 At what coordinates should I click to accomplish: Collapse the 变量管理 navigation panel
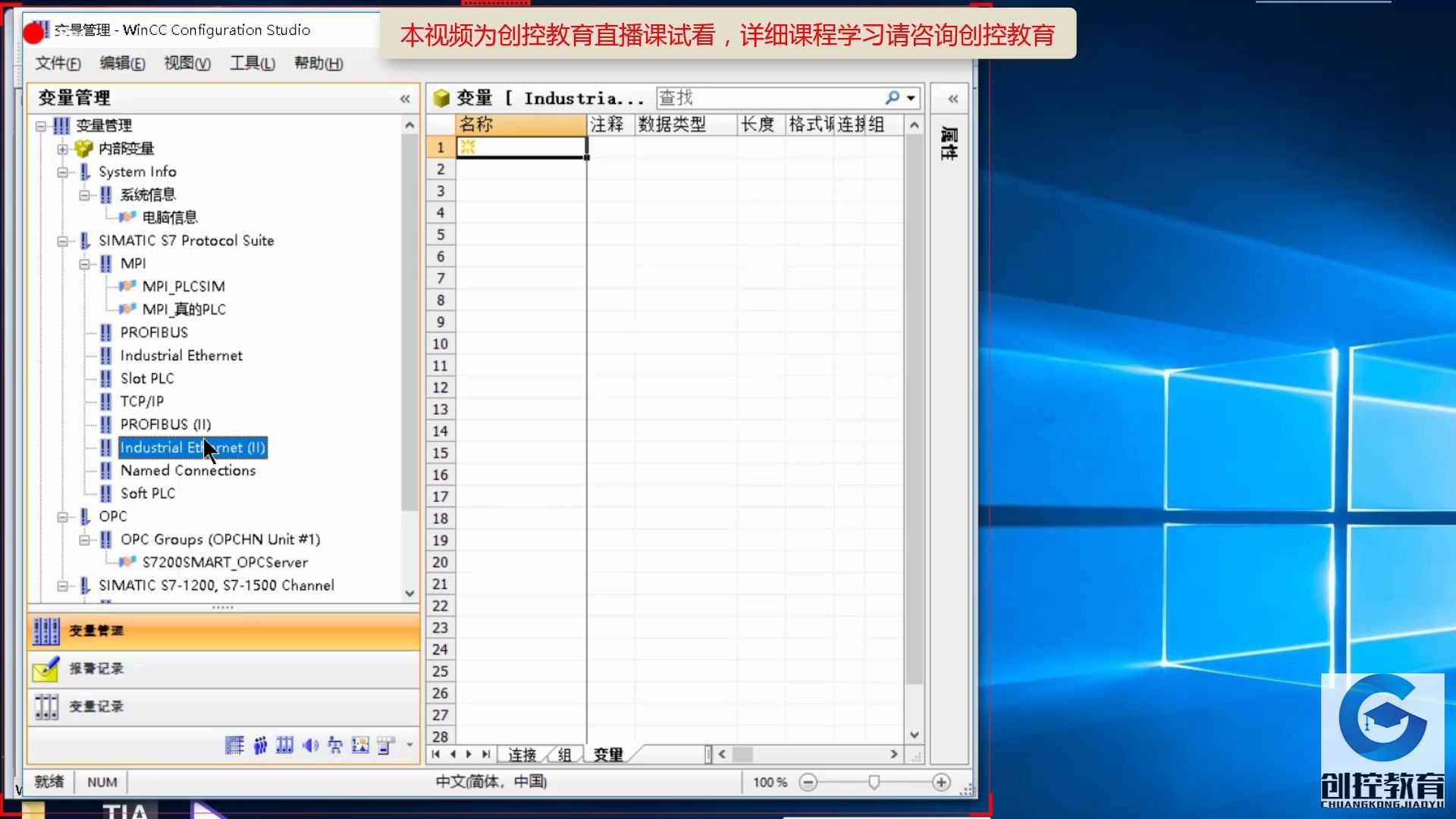pyautogui.click(x=405, y=99)
